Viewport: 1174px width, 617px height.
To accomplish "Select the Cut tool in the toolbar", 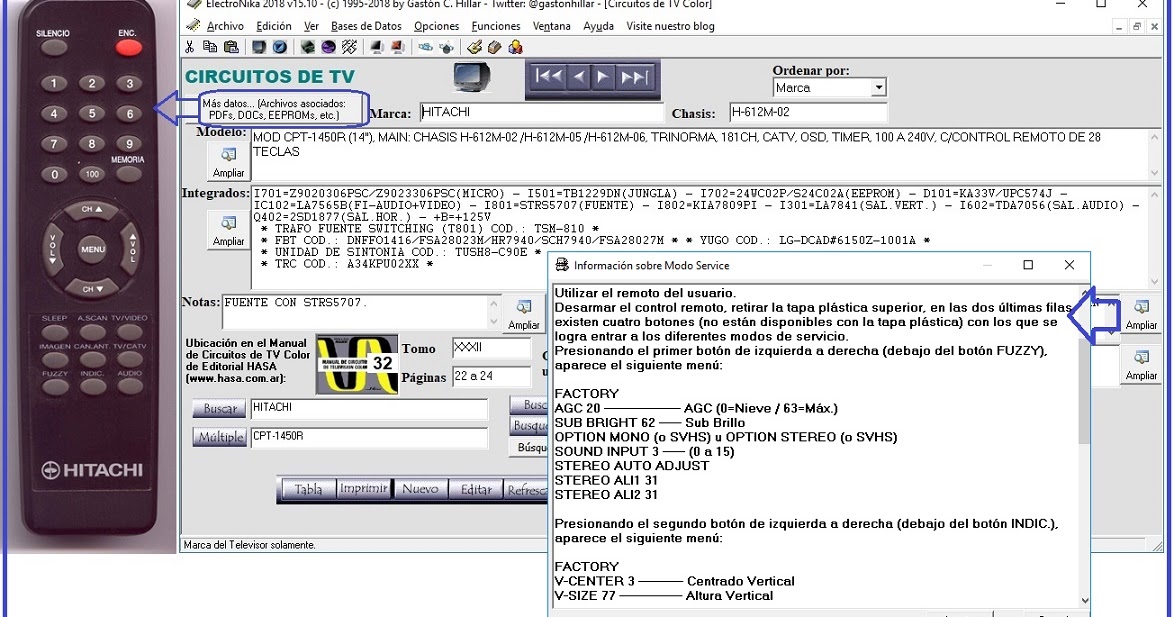I will click(190, 48).
